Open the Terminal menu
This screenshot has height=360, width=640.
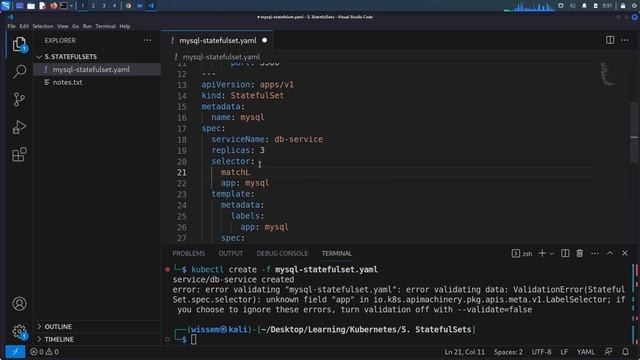[x=105, y=26]
